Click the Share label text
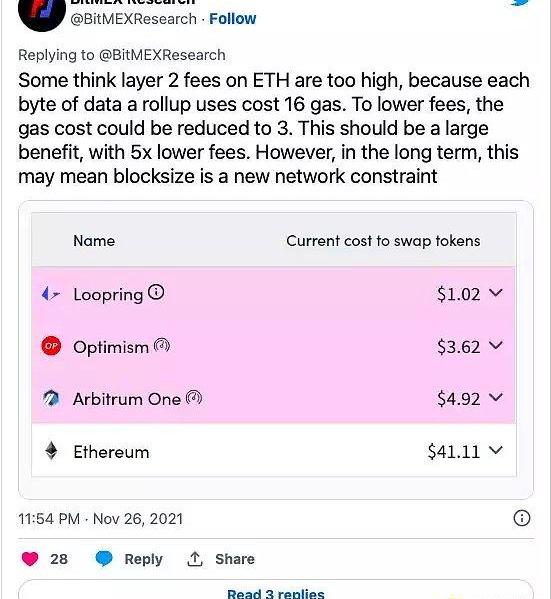Image resolution: width=551 pixels, height=599 pixels. point(235,559)
